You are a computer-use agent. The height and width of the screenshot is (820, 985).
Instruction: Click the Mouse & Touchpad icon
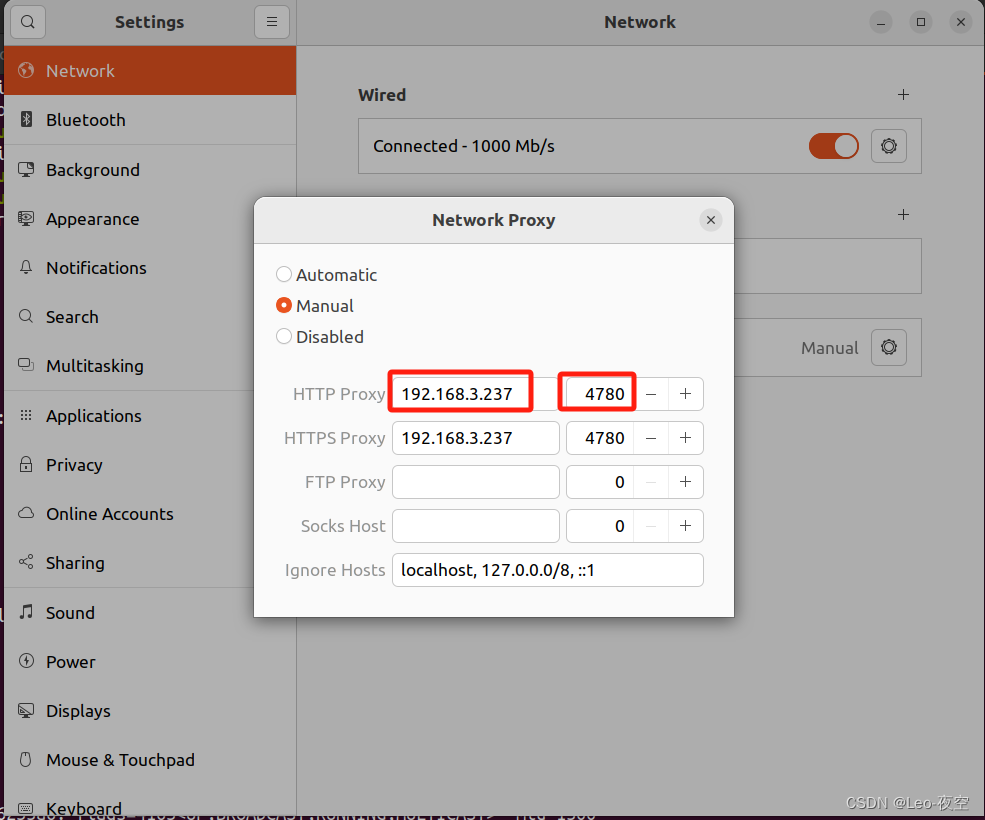tap(26, 759)
